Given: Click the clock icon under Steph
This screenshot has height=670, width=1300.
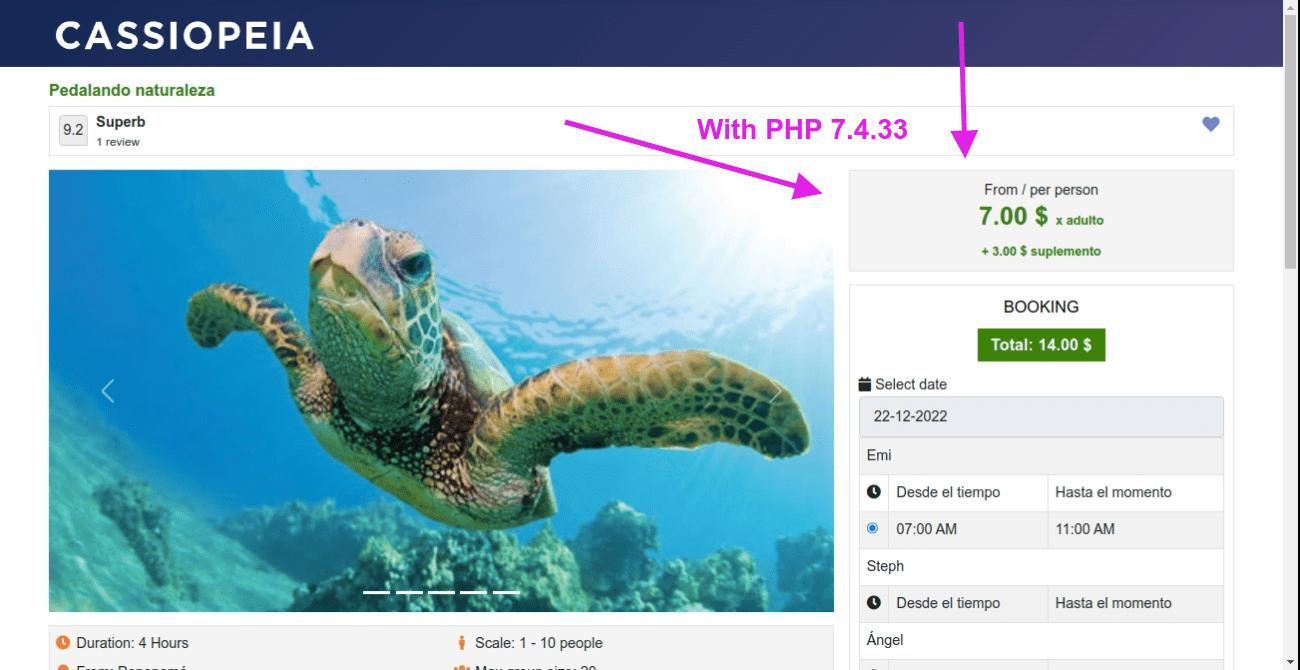Looking at the screenshot, I should click(x=873, y=603).
